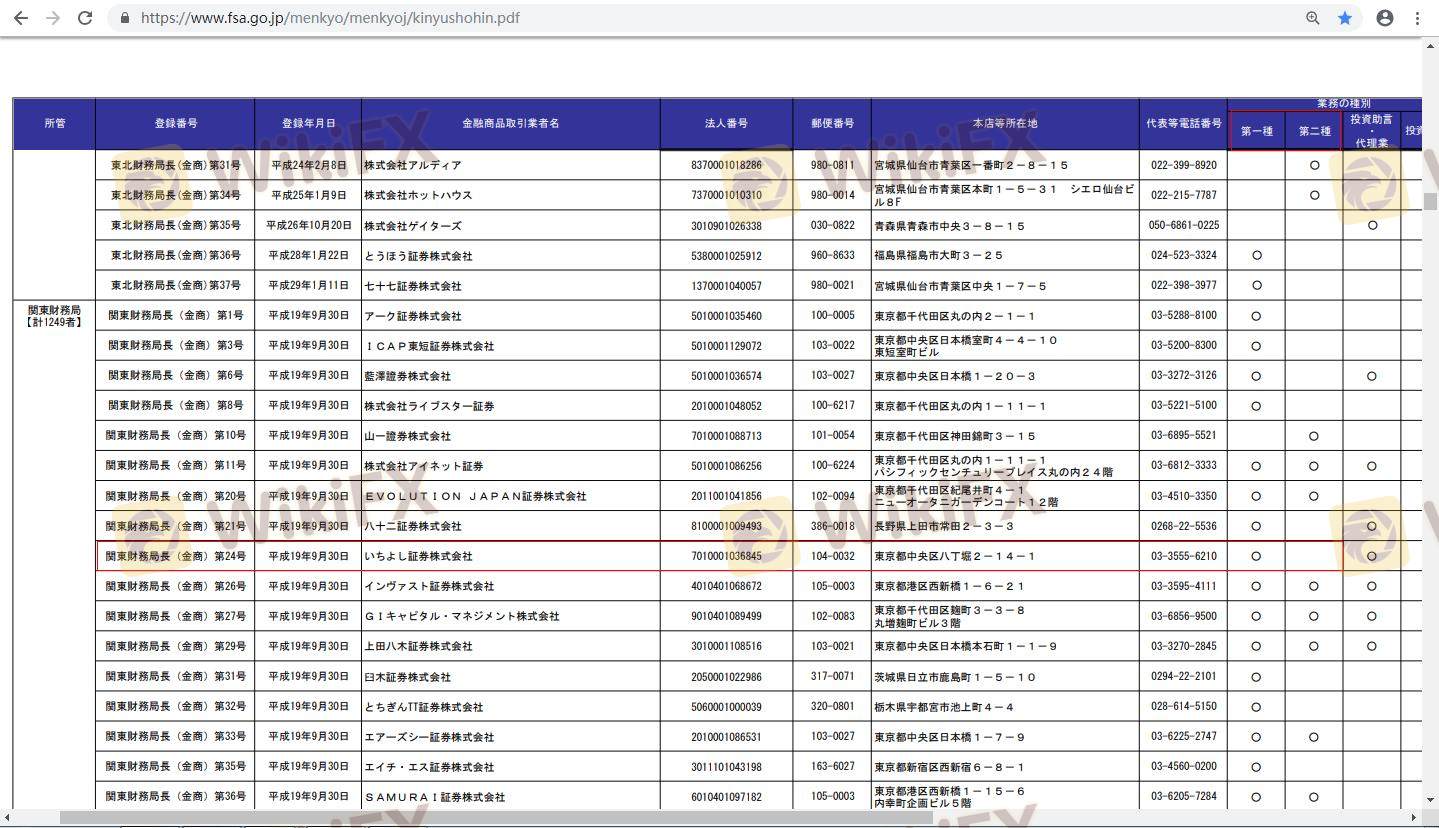Viewport: 1439px width, 828px height.
Task: Click the scroll-left arrow on horizontal scrollbar
Action: [7, 818]
